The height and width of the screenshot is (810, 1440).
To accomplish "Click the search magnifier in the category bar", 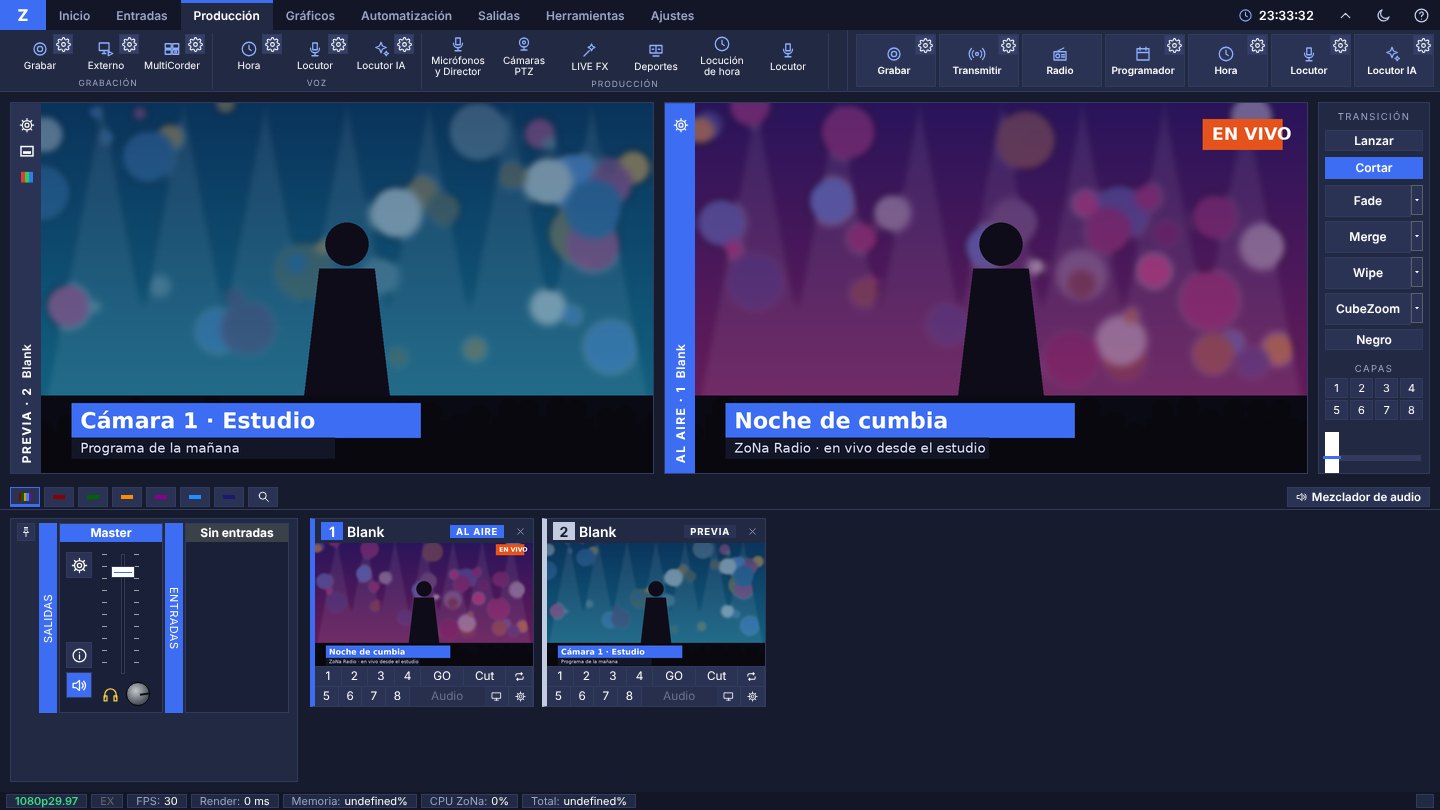I will (x=263, y=496).
